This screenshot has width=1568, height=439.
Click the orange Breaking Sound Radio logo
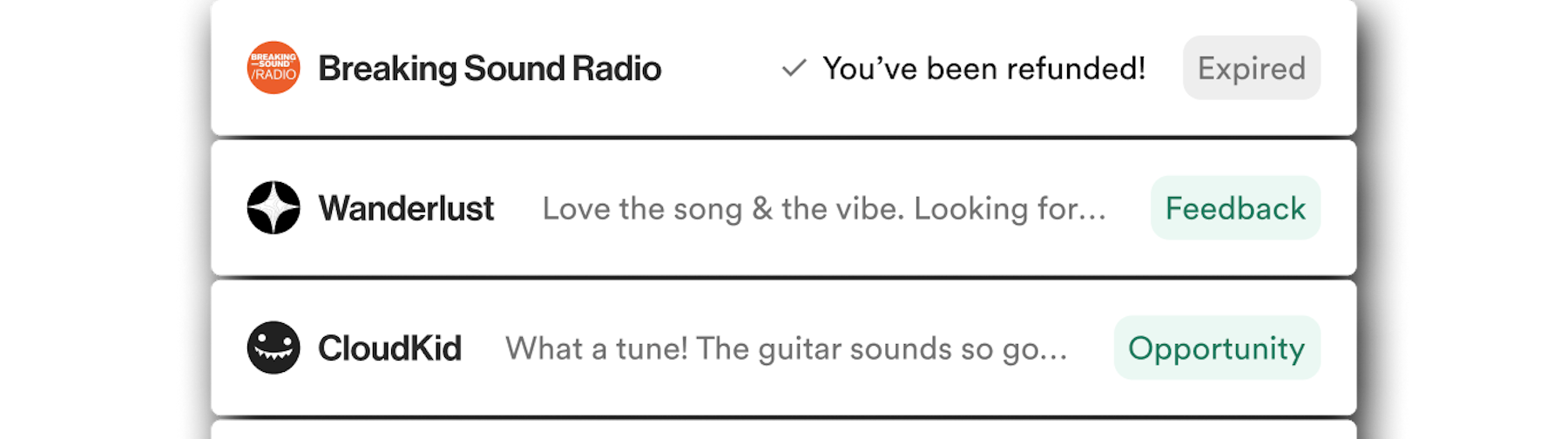(274, 68)
